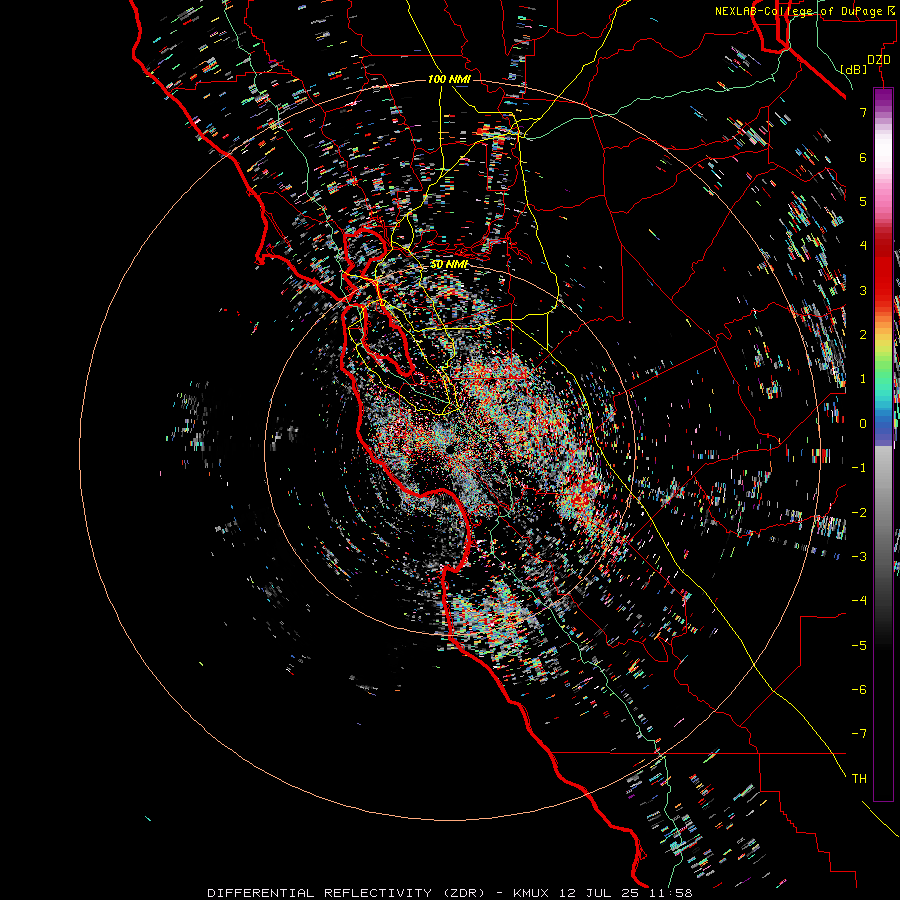Image resolution: width=900 pixels, height=900 pixels.
Task: Click the 7 value on color scale
Action: [x=863, y=112]
